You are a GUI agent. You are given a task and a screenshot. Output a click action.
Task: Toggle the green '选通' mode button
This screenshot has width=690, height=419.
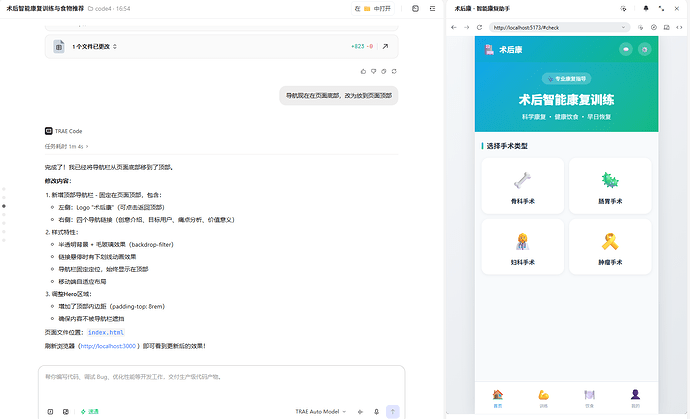click(x=90, y=412)
